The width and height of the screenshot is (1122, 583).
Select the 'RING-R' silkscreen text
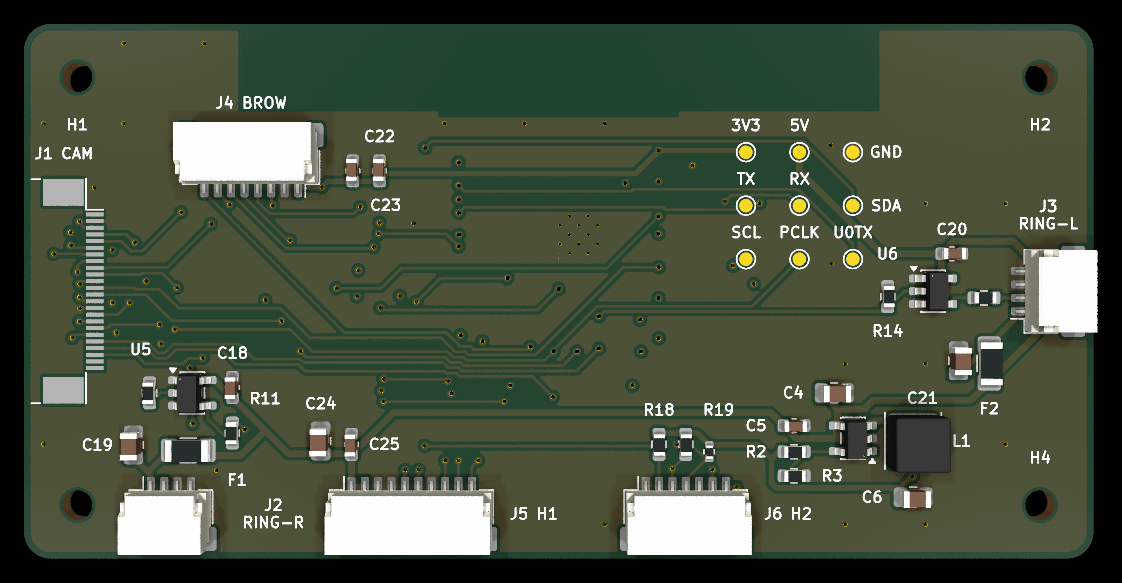273,523
